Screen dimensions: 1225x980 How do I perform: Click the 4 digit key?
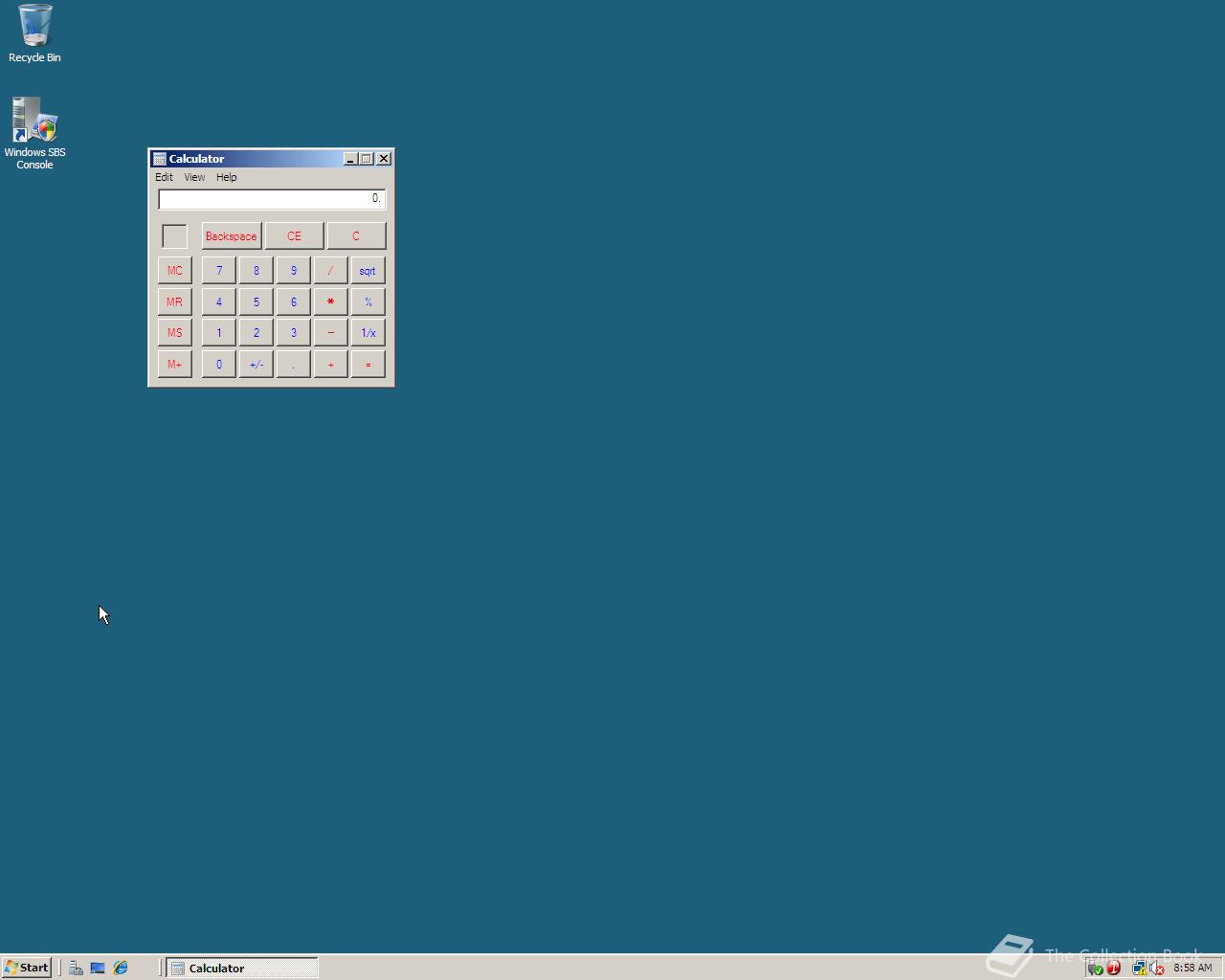click(x=218, y=301)
